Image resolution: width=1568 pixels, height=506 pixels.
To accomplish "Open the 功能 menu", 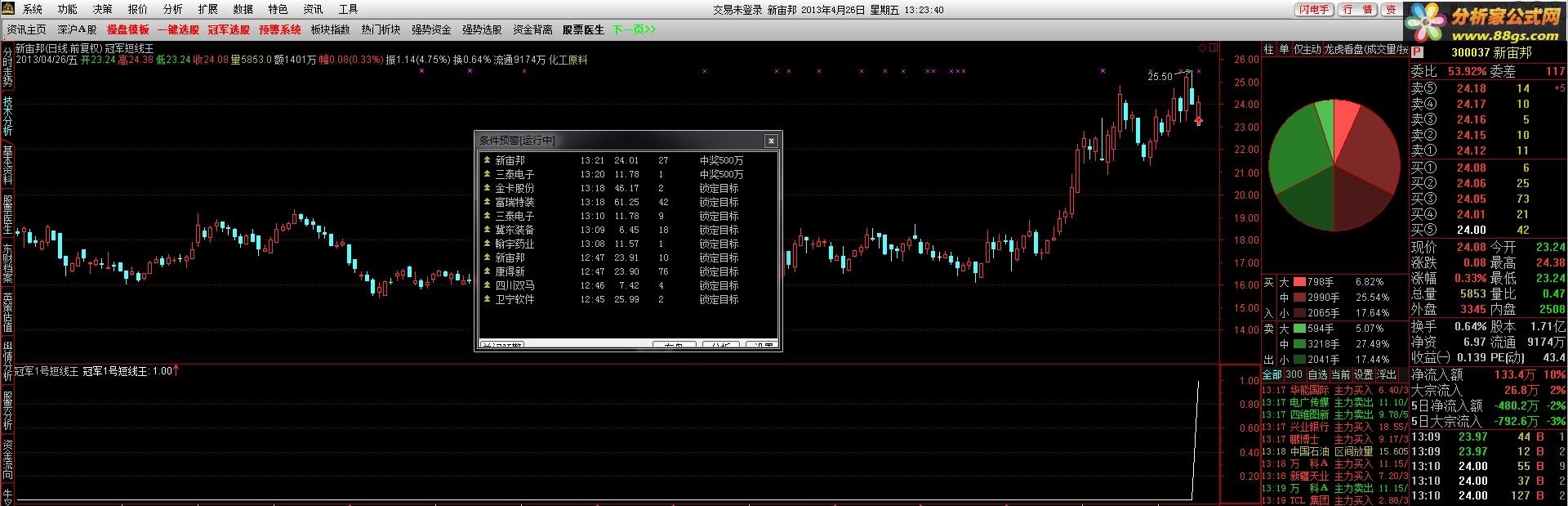I will coord(68,10).
